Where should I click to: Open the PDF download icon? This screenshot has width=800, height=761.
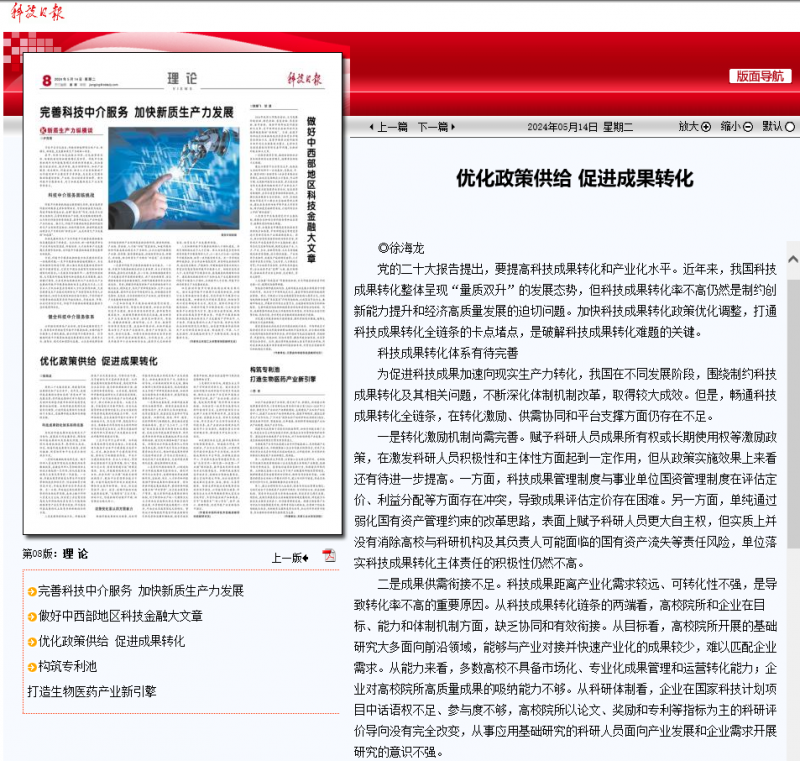[329, 555]
